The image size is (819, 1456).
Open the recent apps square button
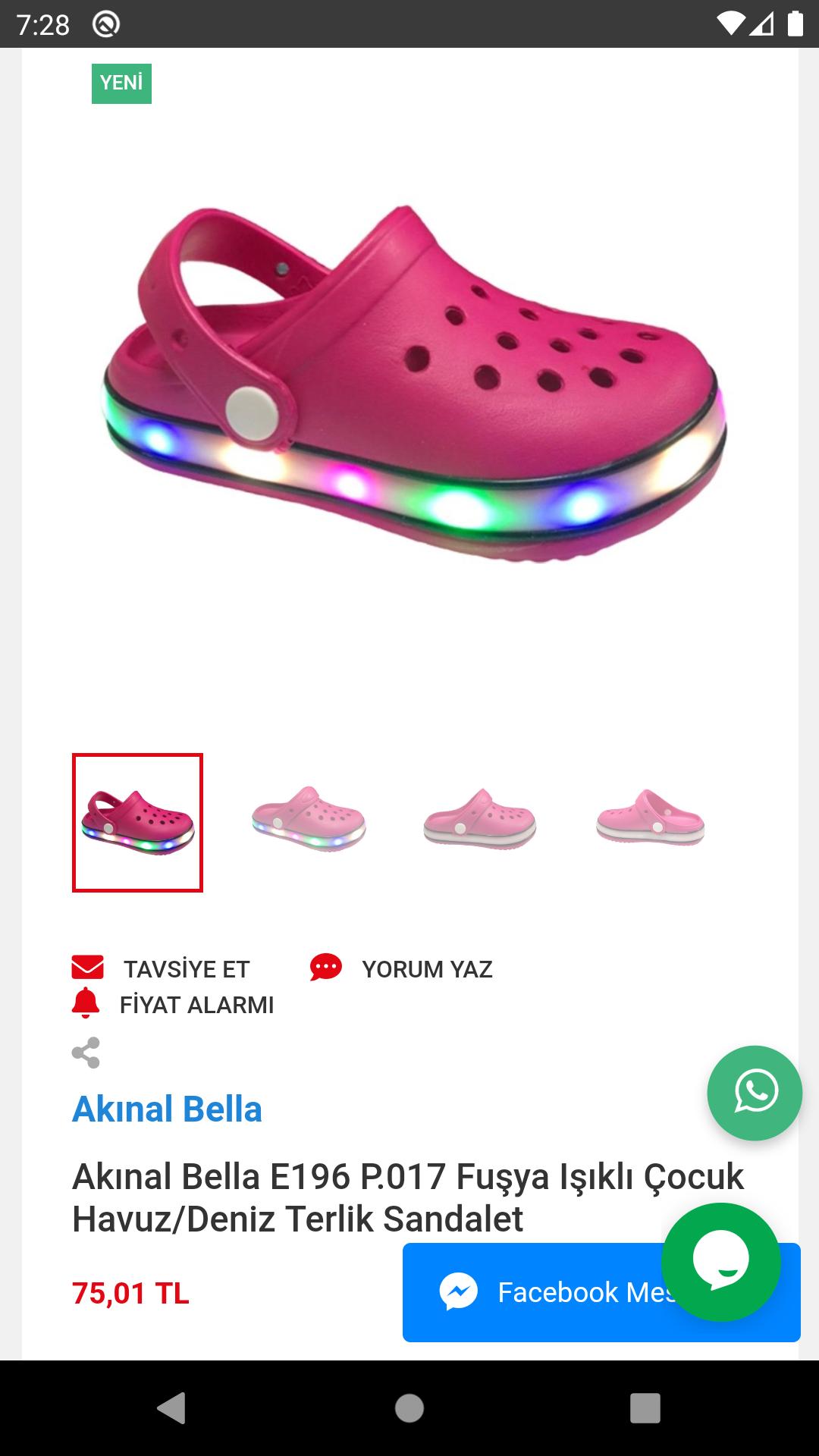point(645,1408)
